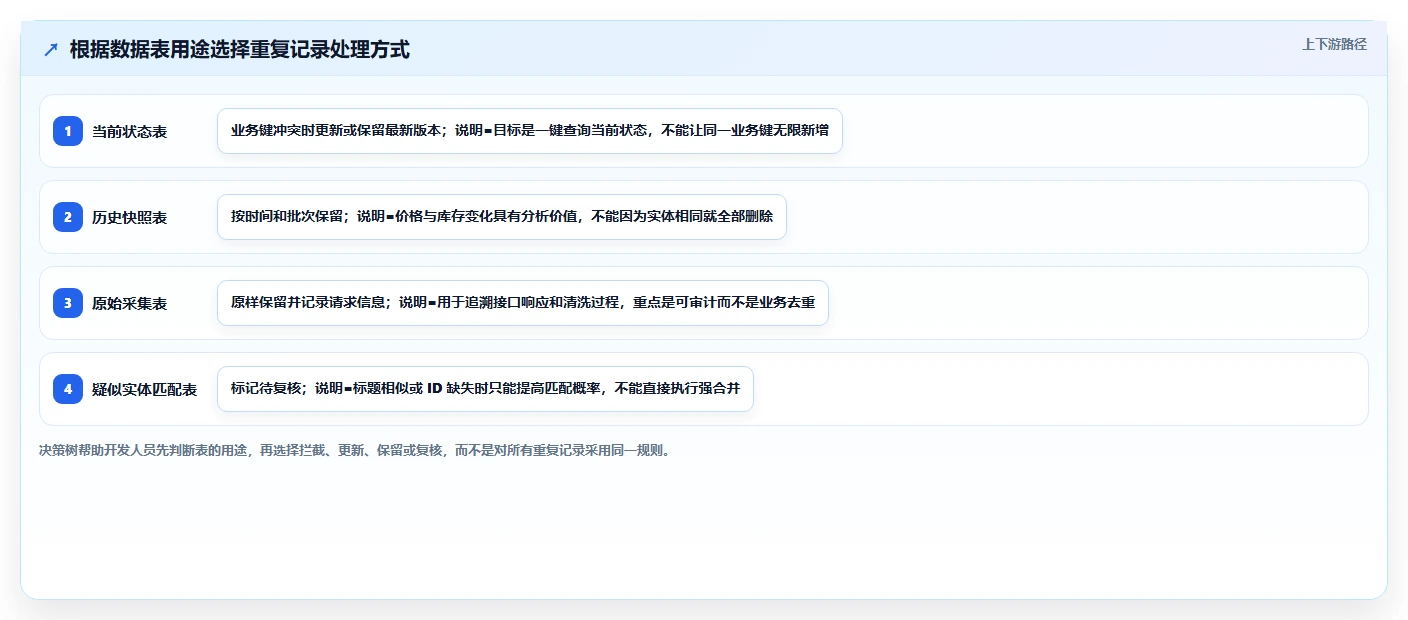Select the 当前状态表 label
This screenshot has height=620, width=1408.
129,131
